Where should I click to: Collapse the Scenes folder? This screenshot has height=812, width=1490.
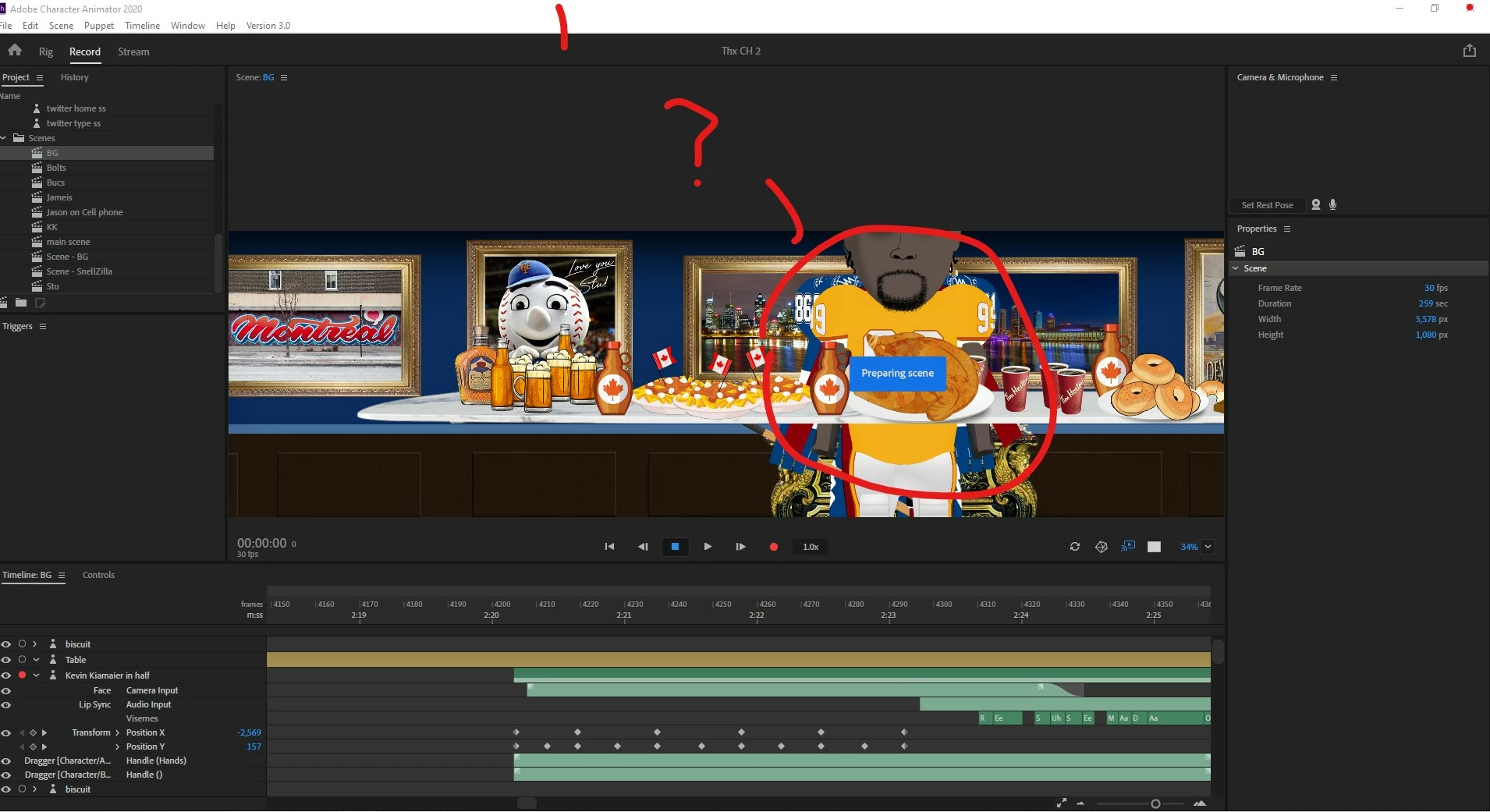[4, 138]
